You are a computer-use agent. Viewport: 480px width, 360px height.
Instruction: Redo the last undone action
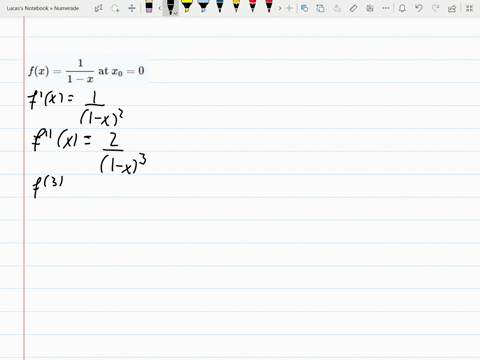point(435,8)
